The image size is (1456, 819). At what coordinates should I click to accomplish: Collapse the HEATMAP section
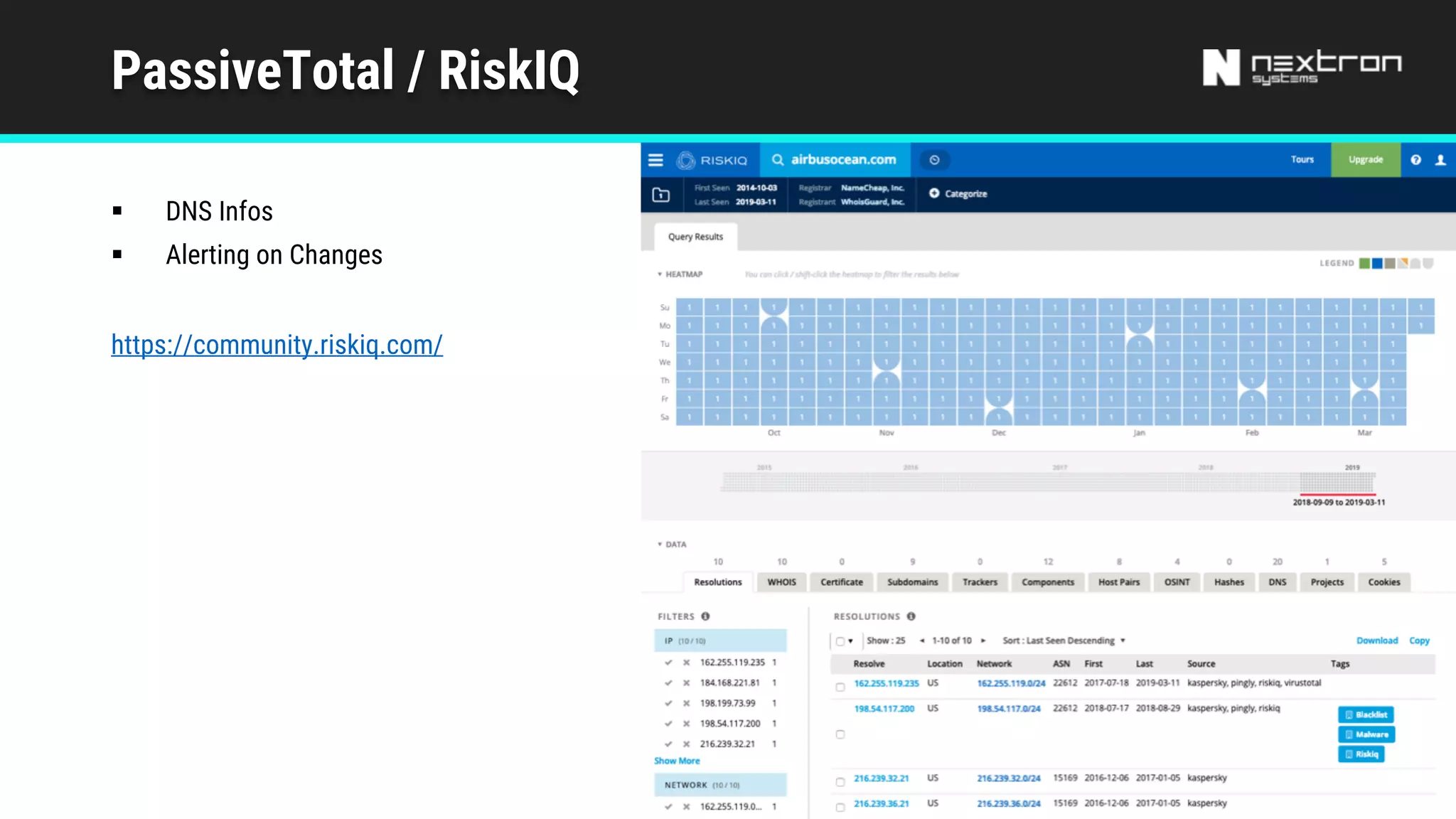tap(680, 274)
